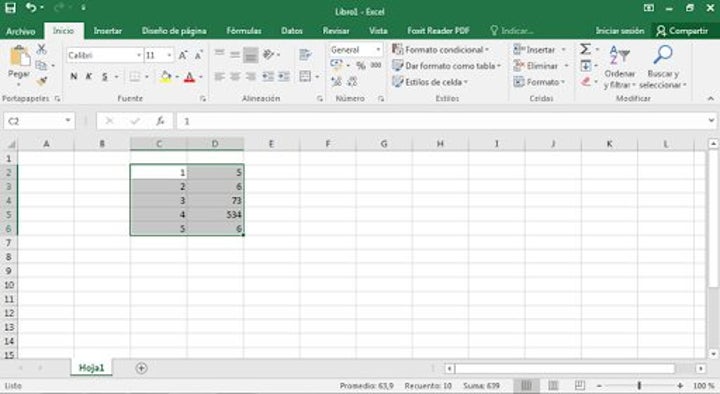Align text to middle of cell
This screenshot has height=394, width=720.
point(235,55)
